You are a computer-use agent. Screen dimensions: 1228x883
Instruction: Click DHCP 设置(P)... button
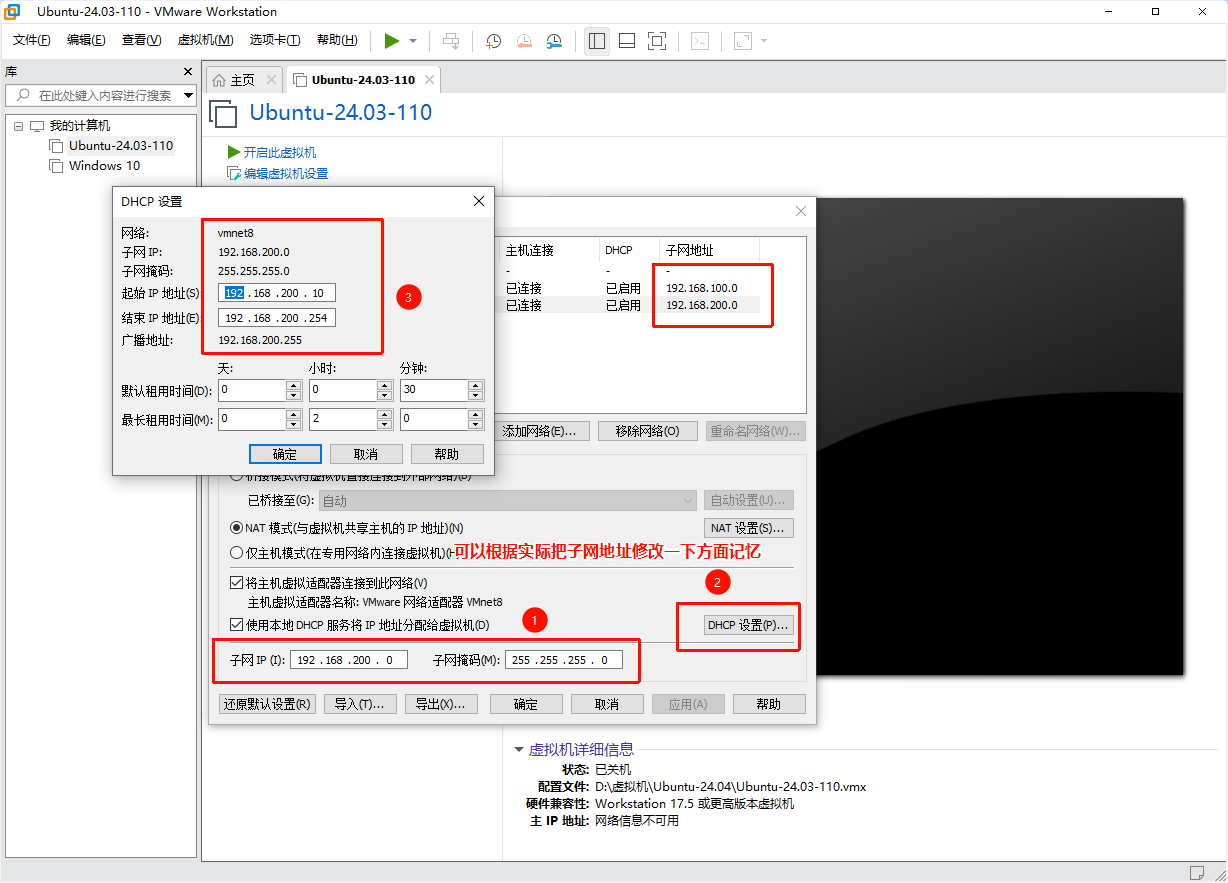click(749, 625)
